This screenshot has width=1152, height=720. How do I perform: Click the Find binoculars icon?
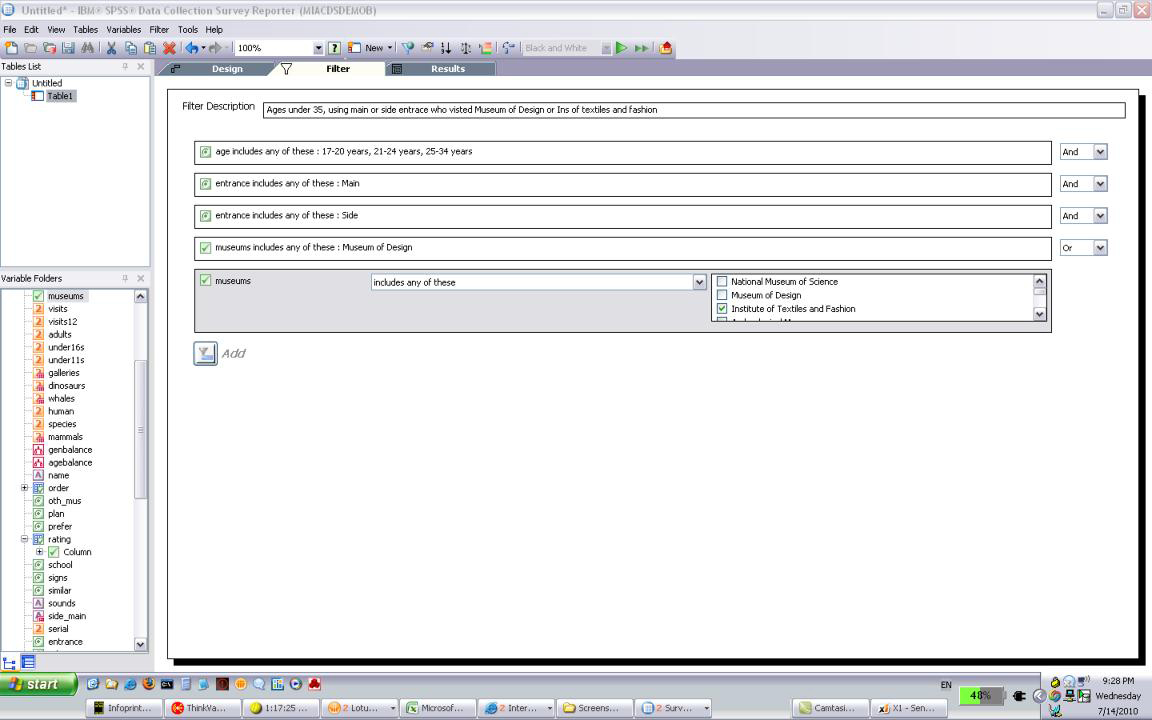(87, 48)
